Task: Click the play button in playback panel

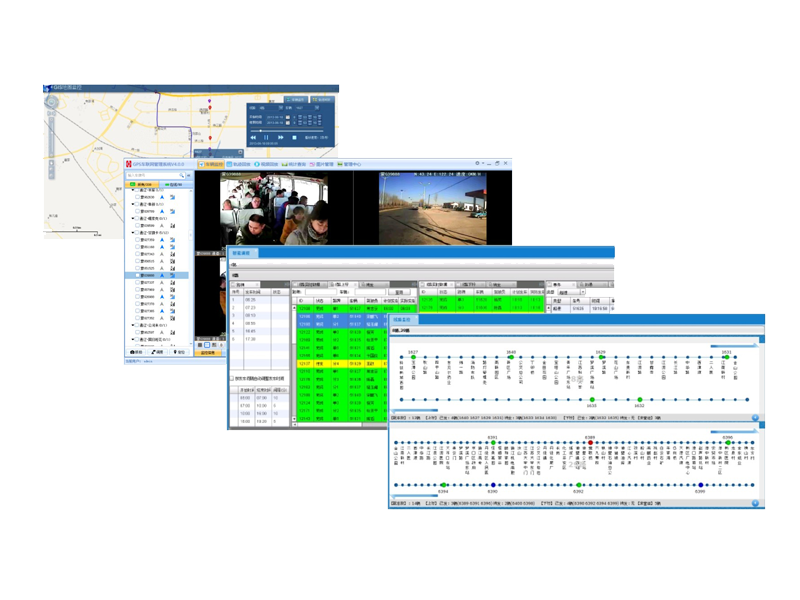Action: 266,138
